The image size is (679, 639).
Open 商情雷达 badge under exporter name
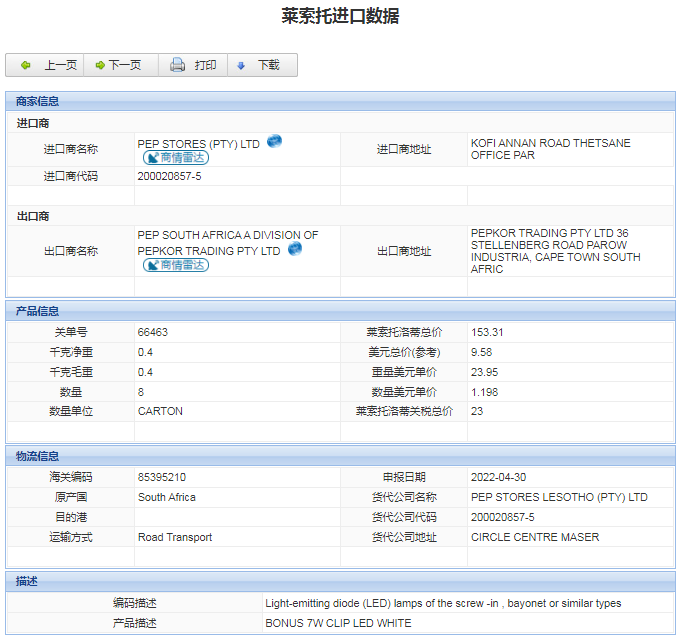pyautogui.click(x=176, y=265)
